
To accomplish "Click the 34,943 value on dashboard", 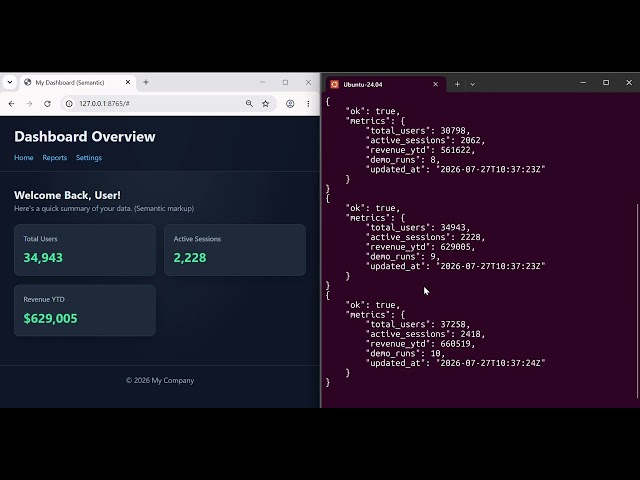I will 43,258.
